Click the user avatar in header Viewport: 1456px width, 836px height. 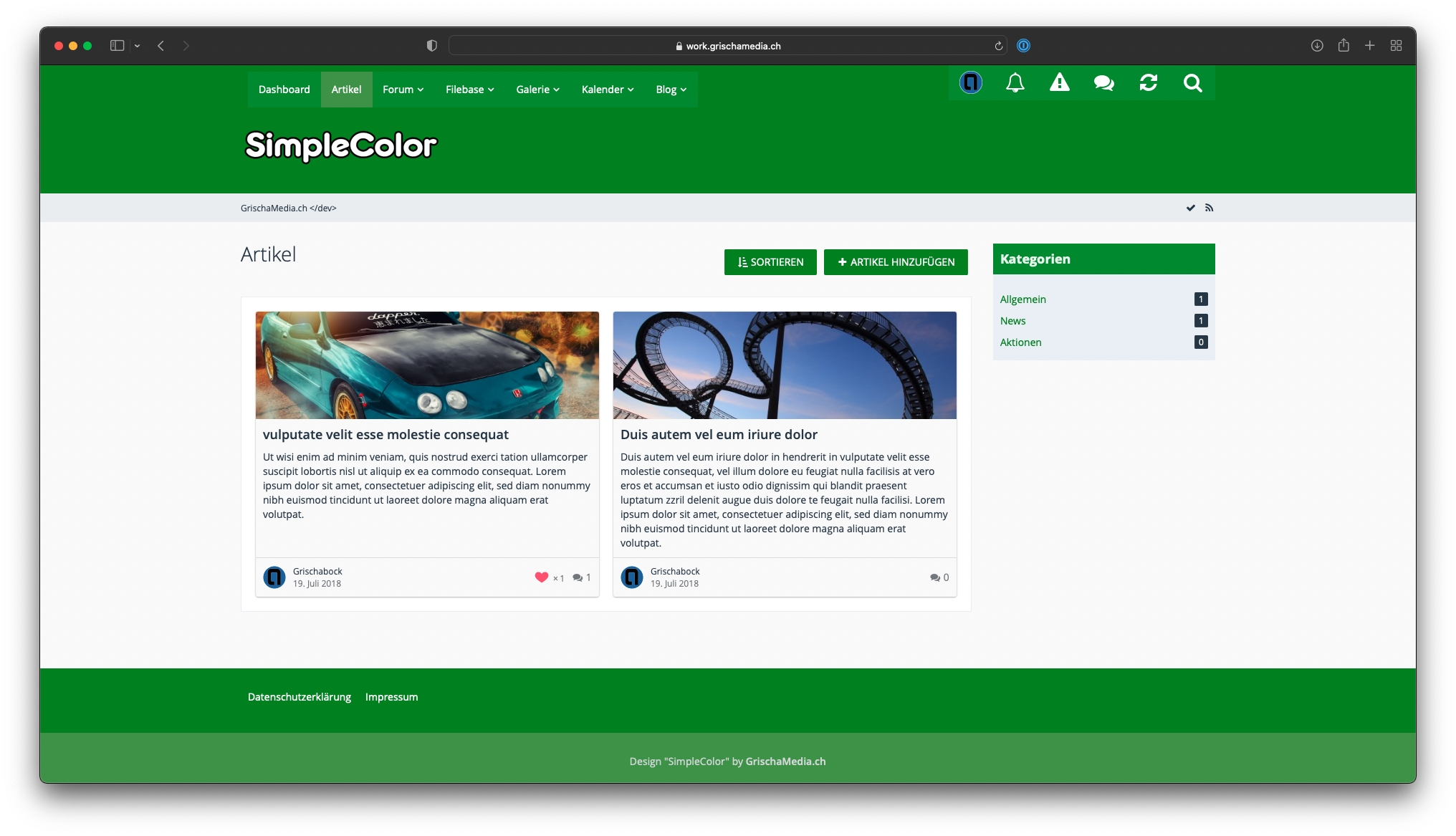coord(970,83)
